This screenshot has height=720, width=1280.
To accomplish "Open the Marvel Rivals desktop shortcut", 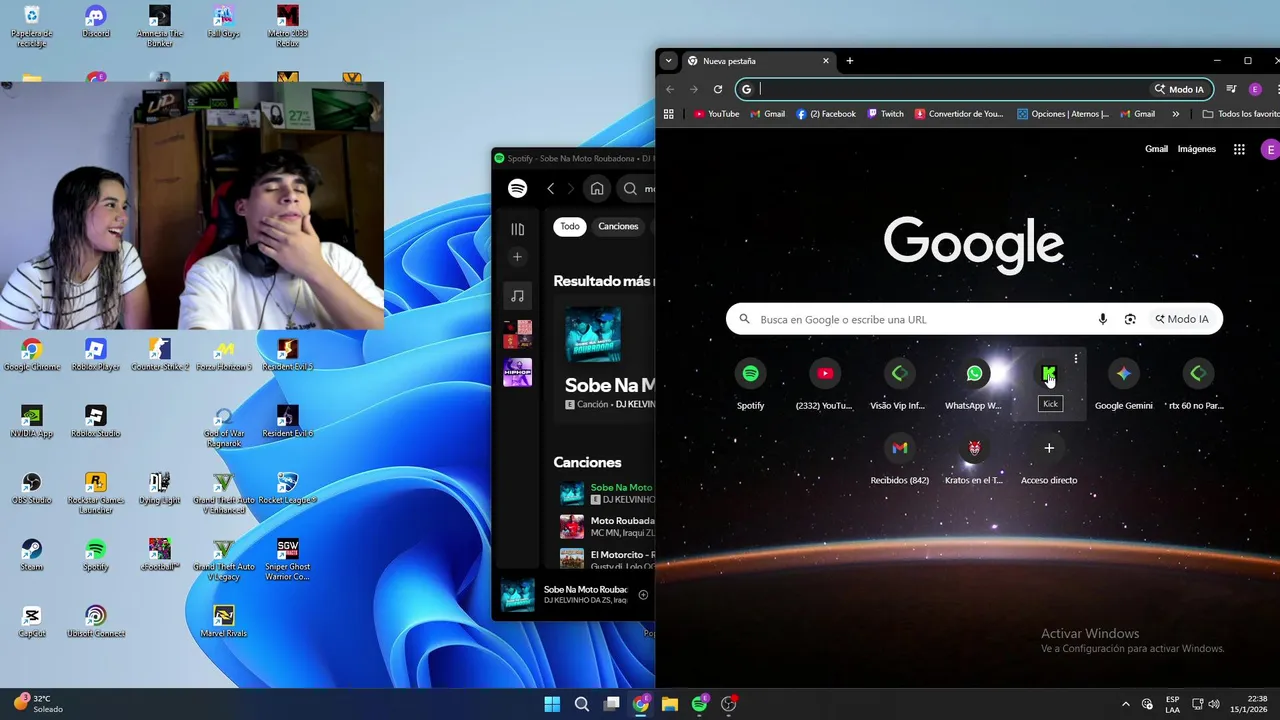I will coord(224,621).
